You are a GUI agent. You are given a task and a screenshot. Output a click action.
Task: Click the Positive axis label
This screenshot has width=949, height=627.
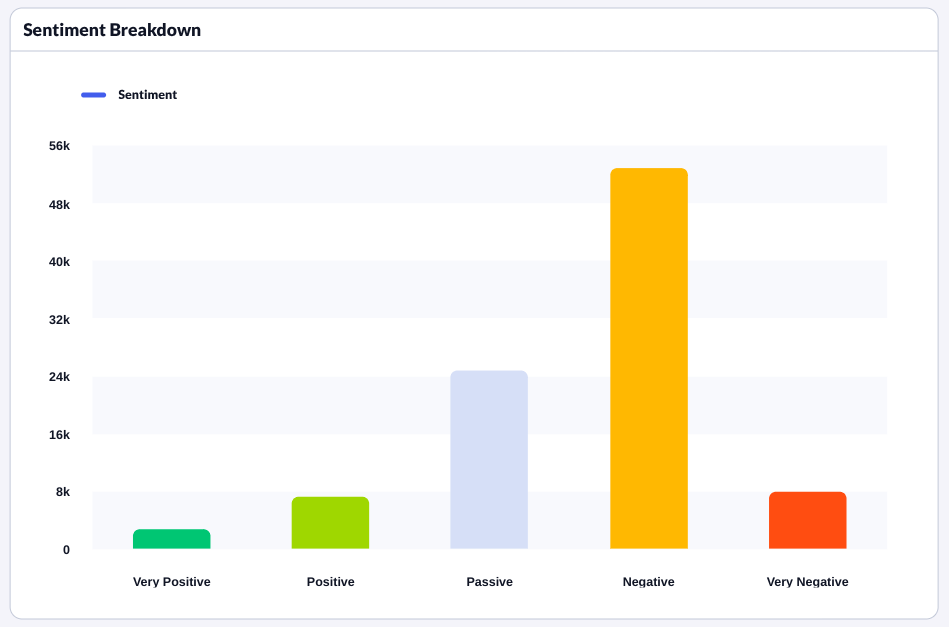[x=330, y=581]
